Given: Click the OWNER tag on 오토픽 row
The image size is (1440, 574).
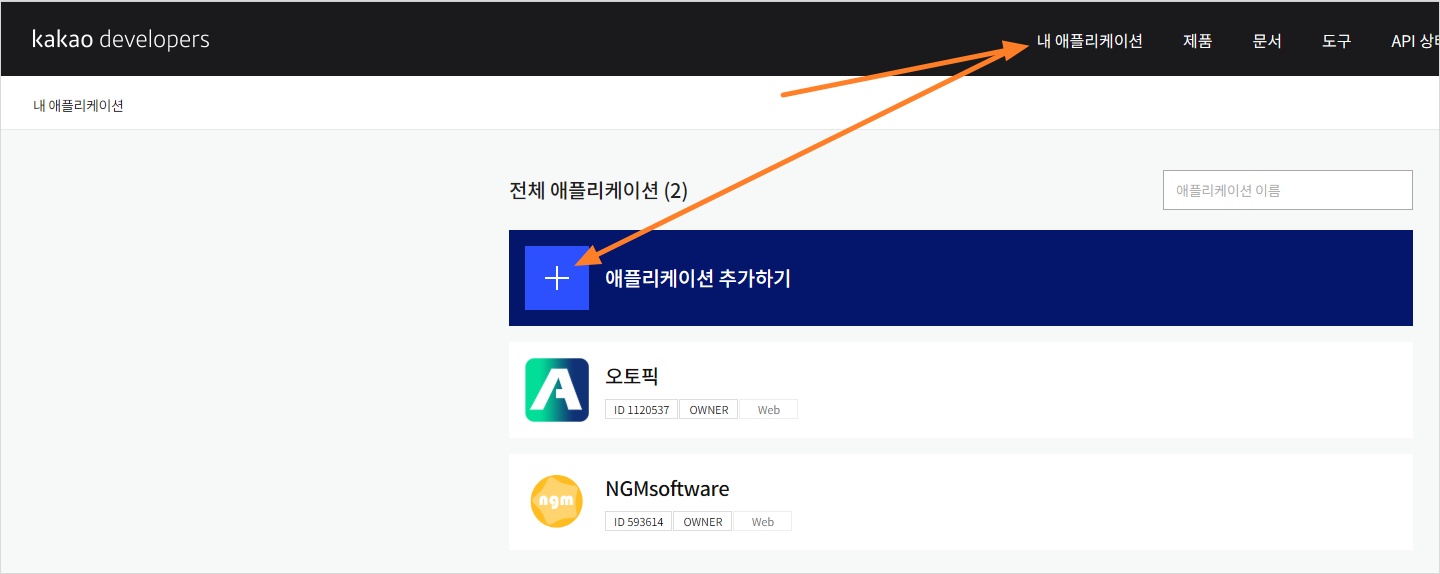Looking at the screenshot, I should 709,409.
